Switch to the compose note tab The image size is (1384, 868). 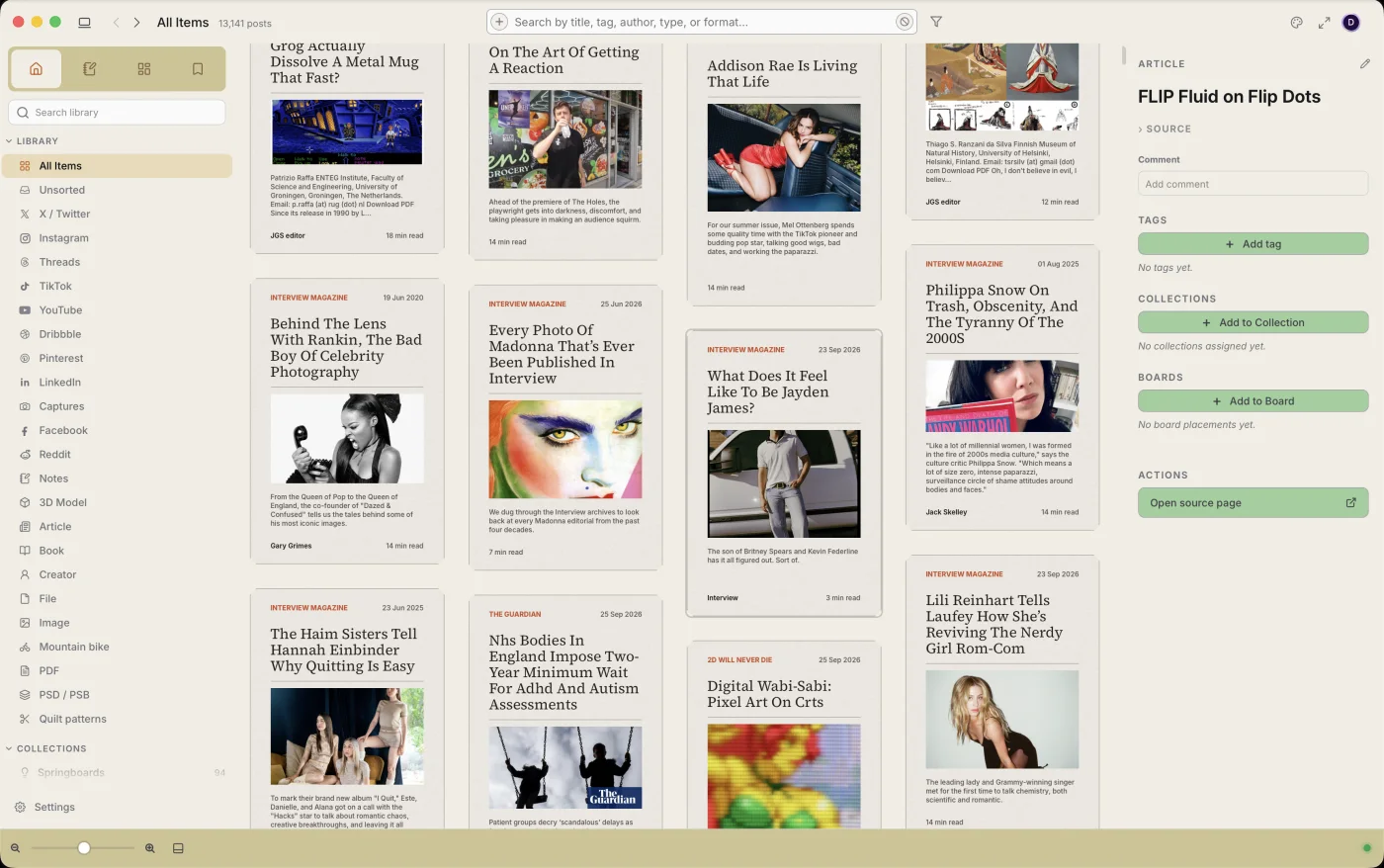90,69
